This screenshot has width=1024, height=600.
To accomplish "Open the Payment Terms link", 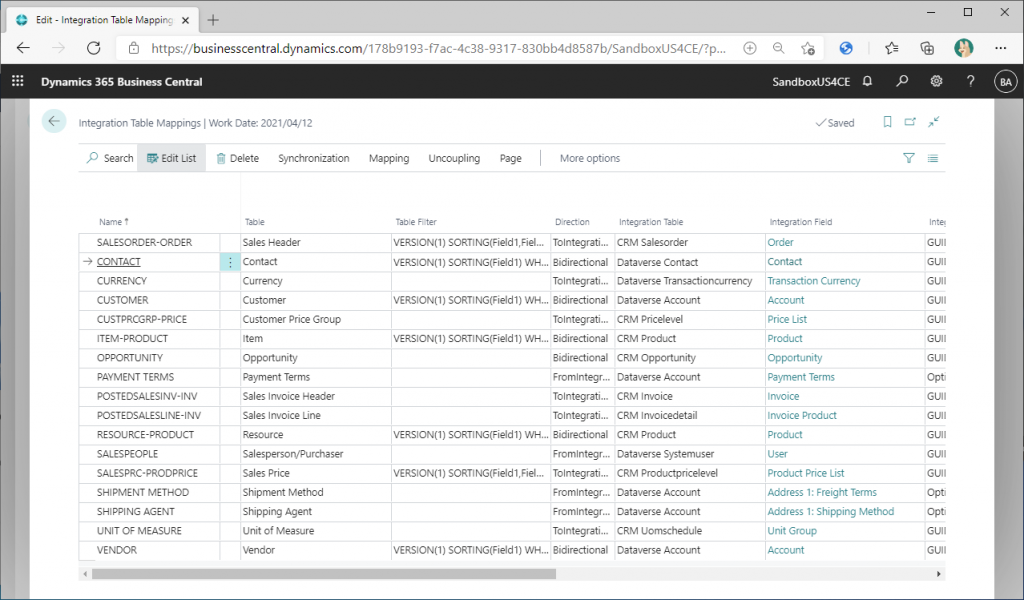I will pos(801,377).
